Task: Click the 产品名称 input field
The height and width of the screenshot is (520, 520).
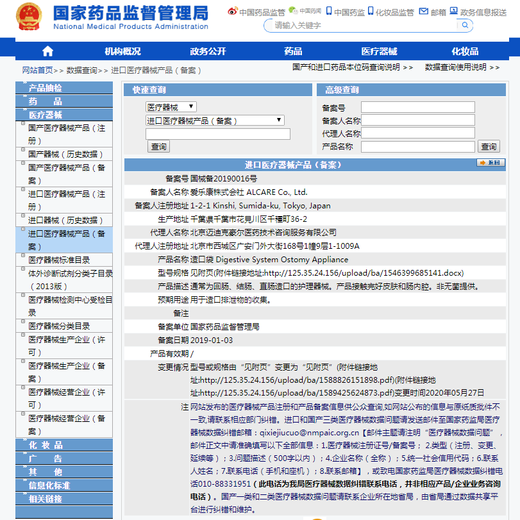Action: coord(418,147)
